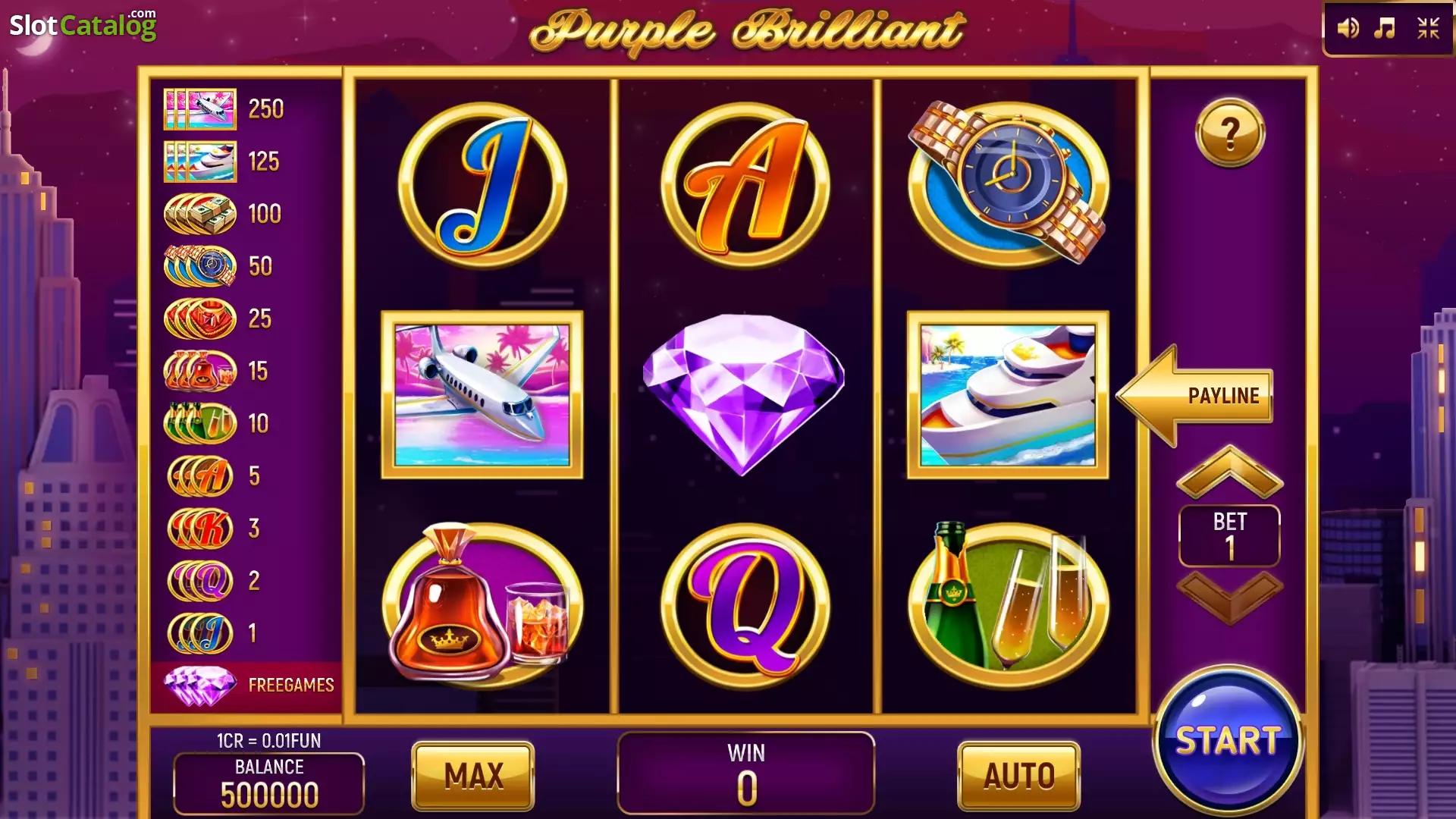Click the blue START spin button
1456x819 pixels.
(1228, 740)
